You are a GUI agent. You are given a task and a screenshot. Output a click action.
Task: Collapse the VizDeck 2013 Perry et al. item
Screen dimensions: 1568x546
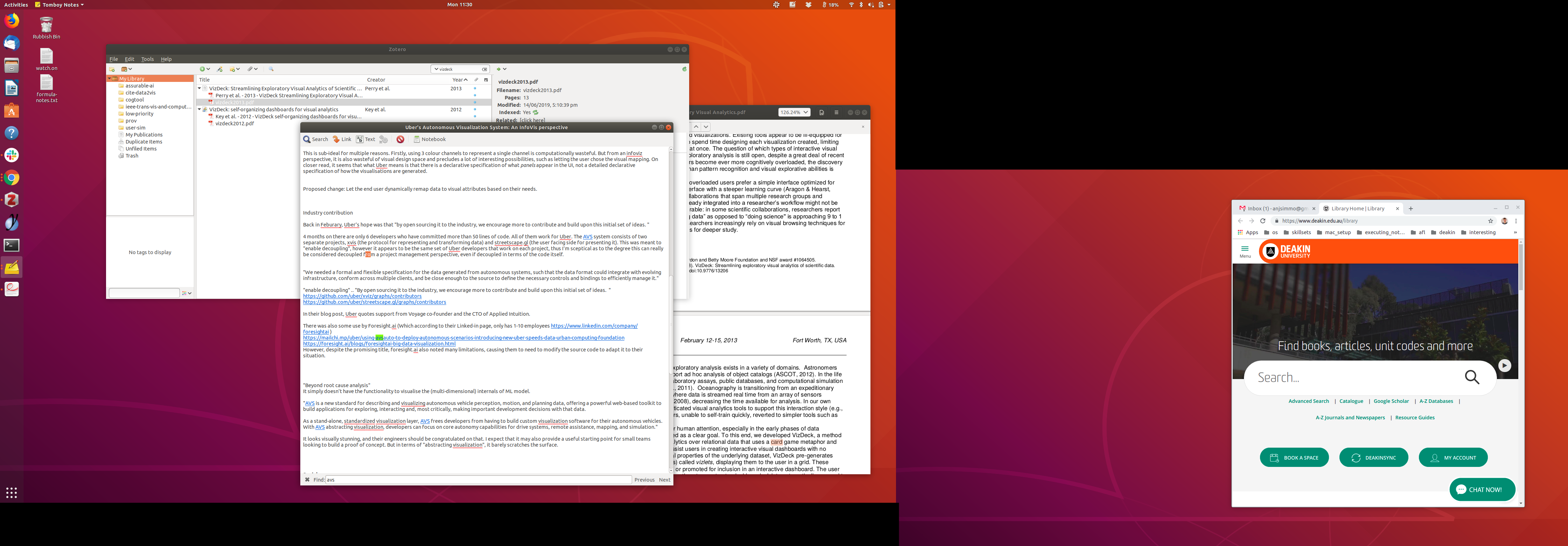pos(199,88)
